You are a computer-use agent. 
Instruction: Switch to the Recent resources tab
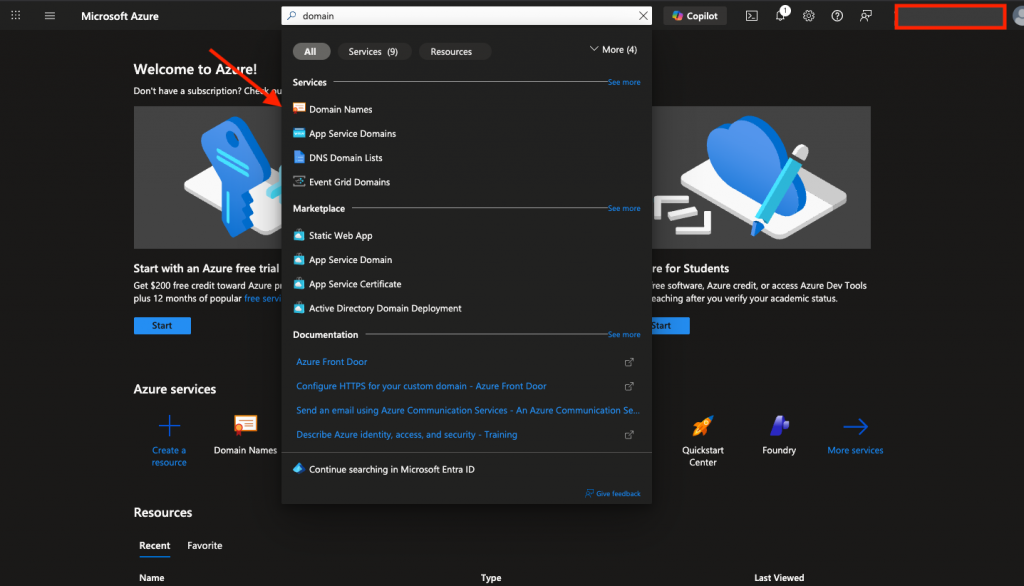(155, 545)
